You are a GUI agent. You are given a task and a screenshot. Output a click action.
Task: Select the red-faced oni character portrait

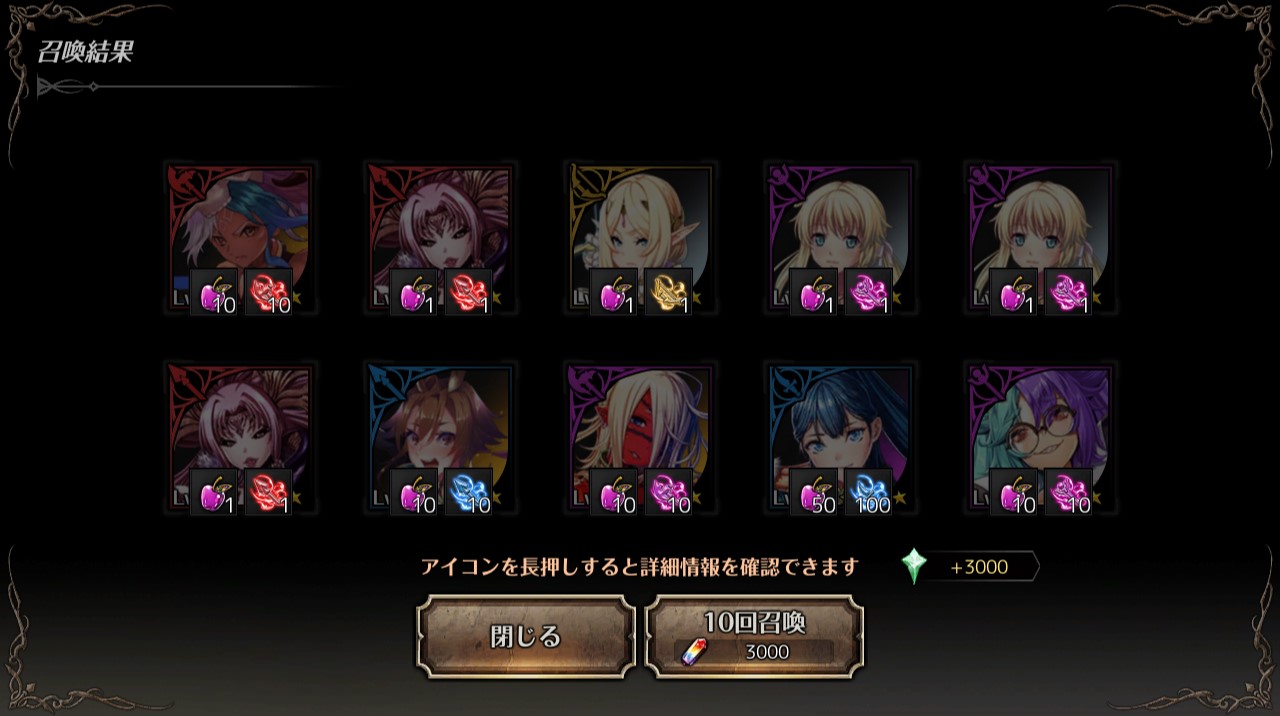pyautogui.click(x=640, y=438)
